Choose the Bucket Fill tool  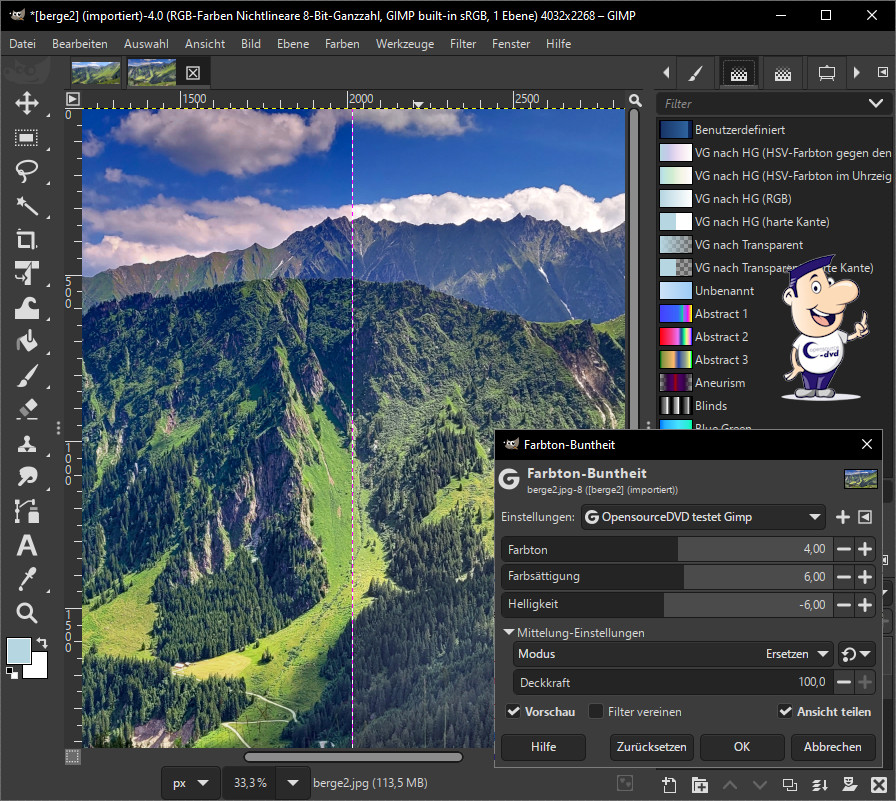tap(27, 342)
